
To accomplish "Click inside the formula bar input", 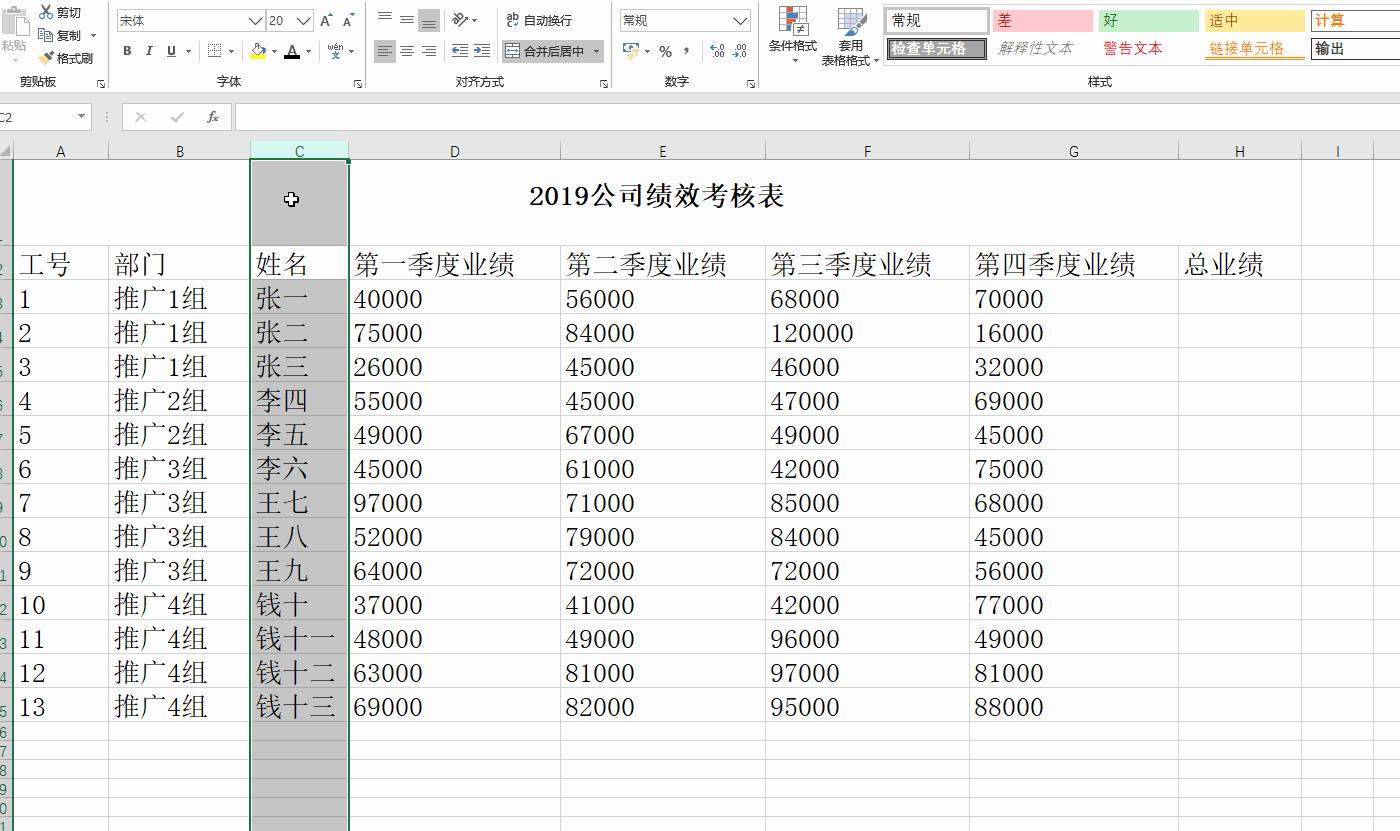I will tap(816, 117).
